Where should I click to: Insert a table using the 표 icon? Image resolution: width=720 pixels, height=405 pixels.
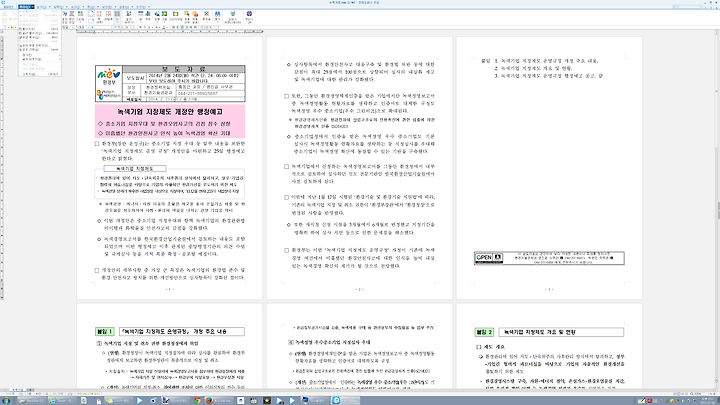(141, 17)
